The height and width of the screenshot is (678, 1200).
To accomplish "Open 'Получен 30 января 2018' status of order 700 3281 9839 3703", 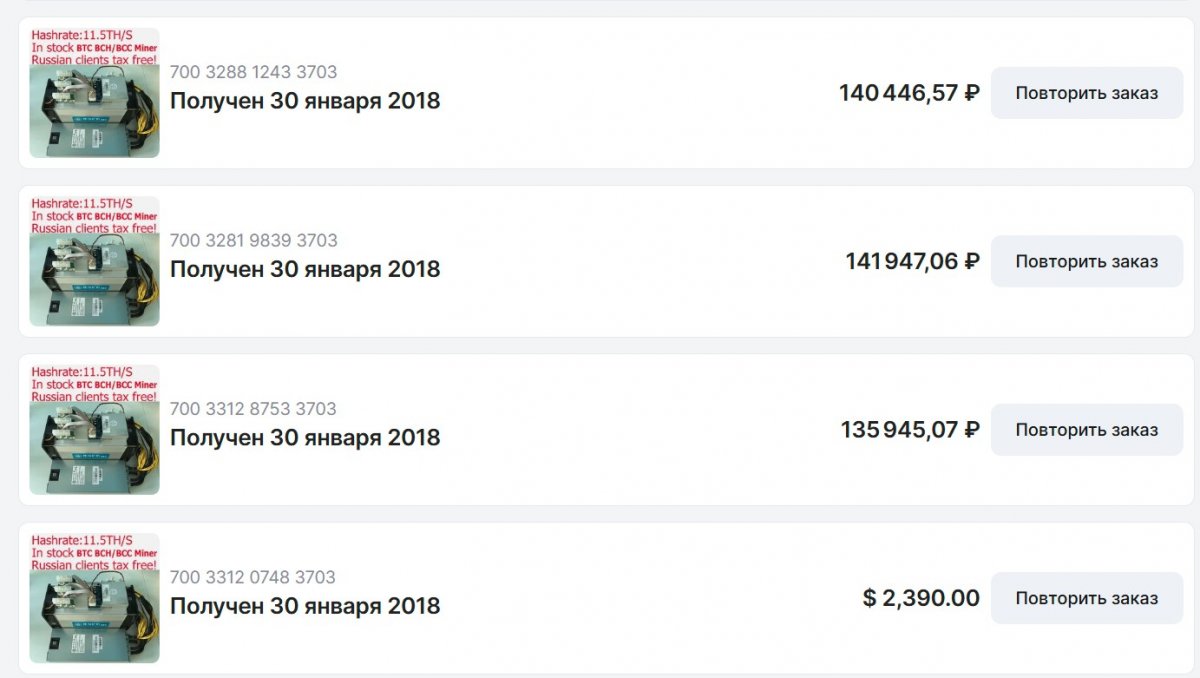I will click(305, 269).
